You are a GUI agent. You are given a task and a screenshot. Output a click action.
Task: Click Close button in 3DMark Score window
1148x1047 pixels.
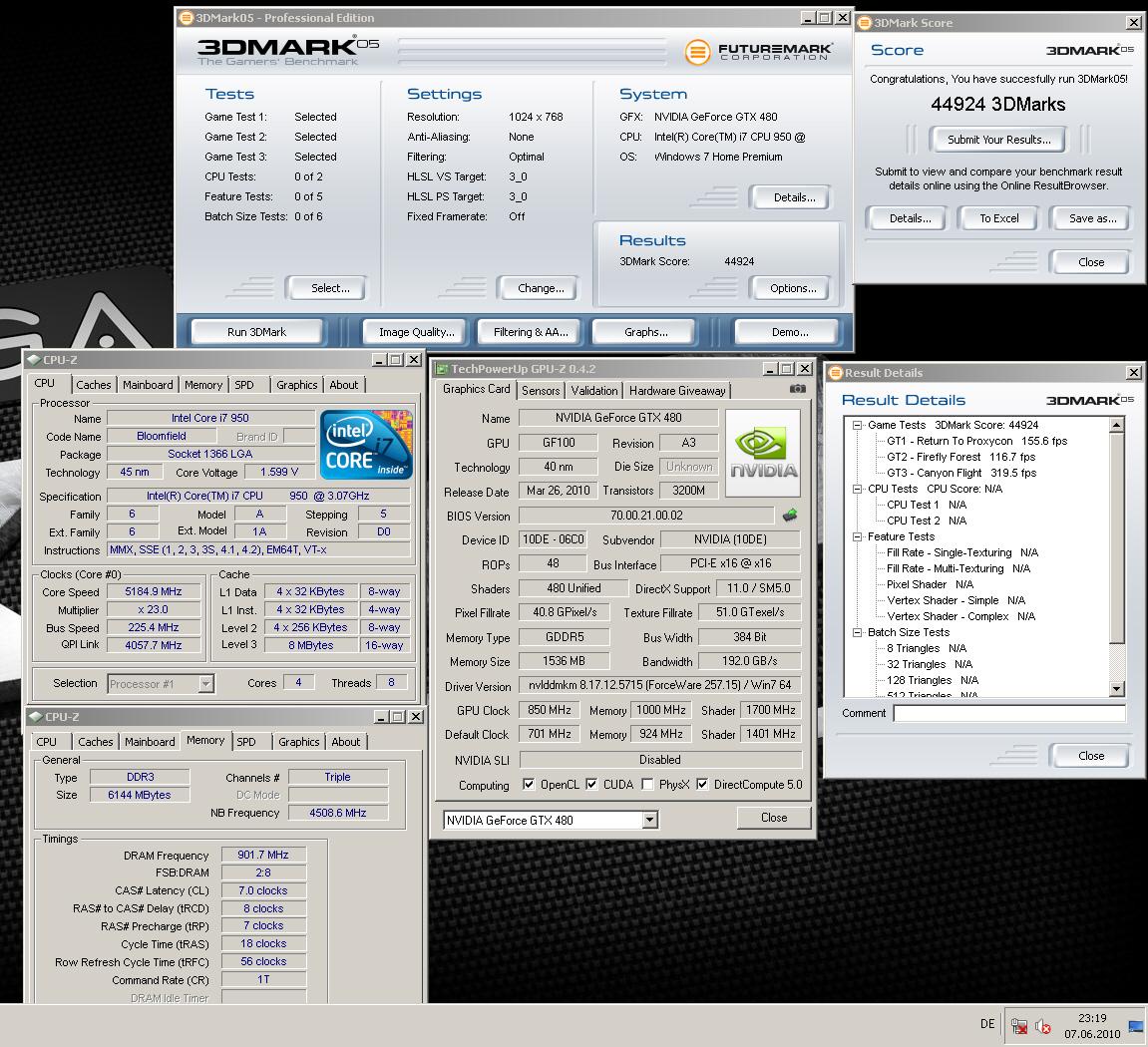point(1091,262)
